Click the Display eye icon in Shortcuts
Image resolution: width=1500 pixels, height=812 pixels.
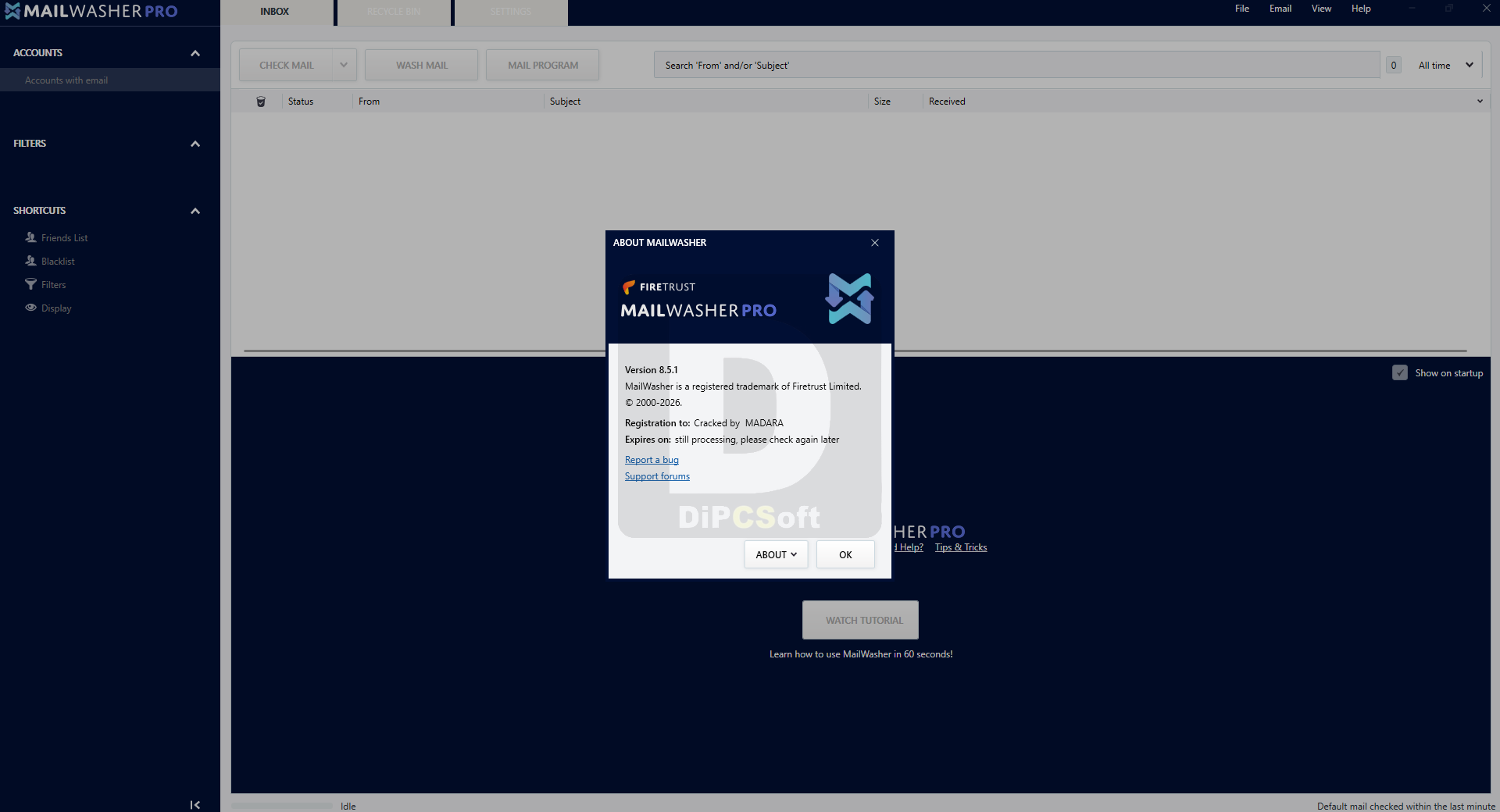point(31,308)
